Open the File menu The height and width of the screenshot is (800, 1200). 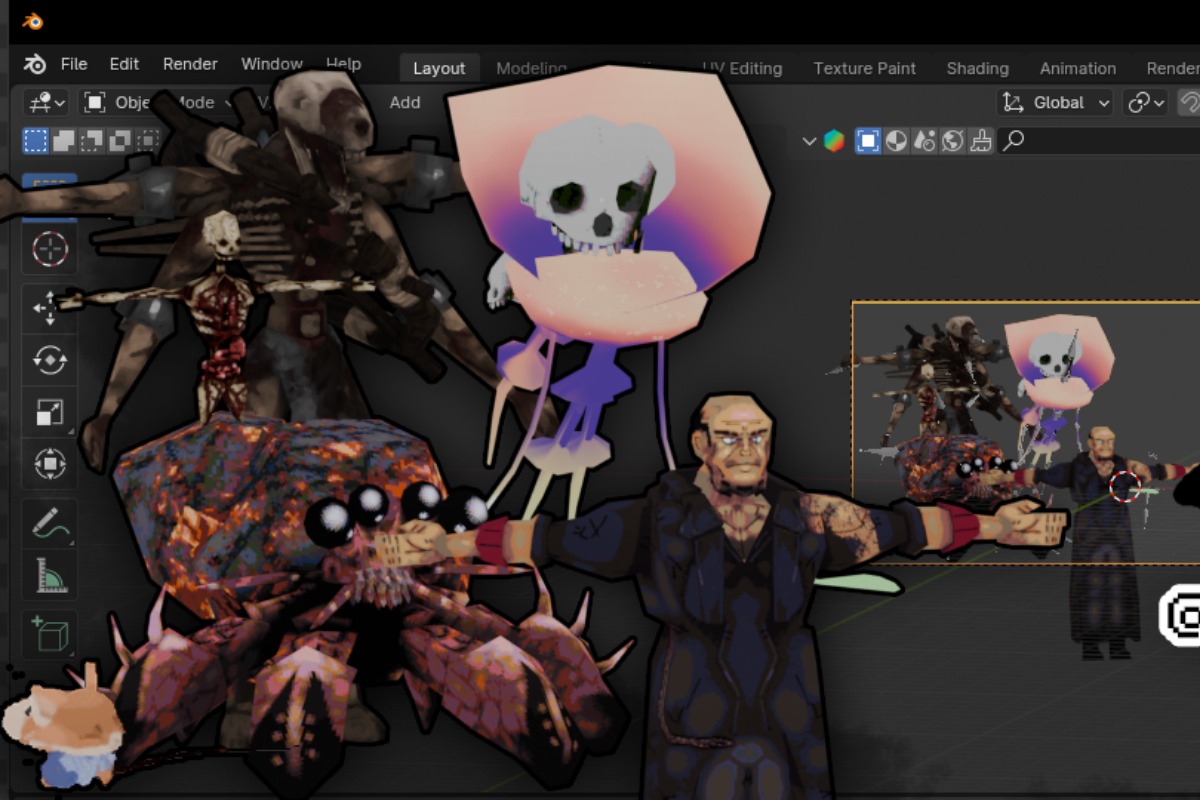click(x=74, y=64)
